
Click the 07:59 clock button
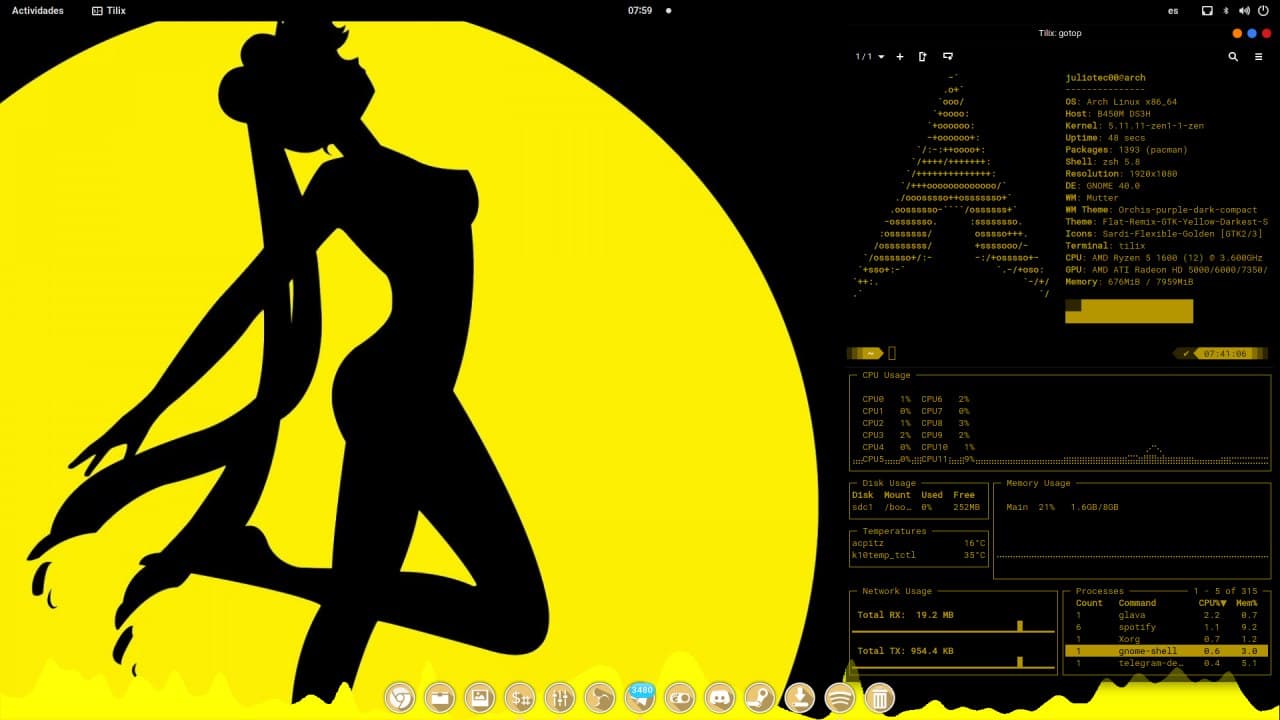click(640, 11)
